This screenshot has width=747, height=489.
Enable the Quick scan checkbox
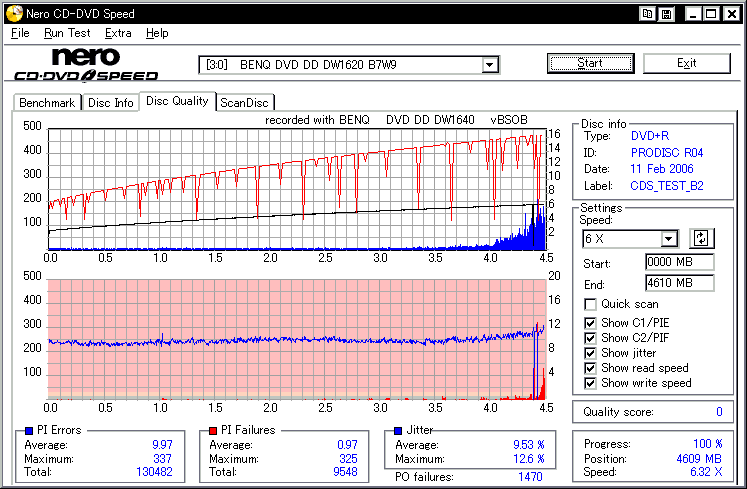(x=591, y=305)
